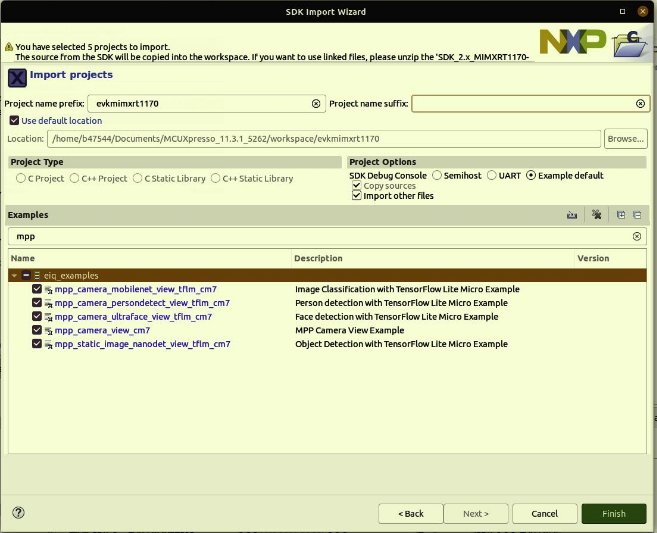Select Example default console option

(x=531, y=175)
